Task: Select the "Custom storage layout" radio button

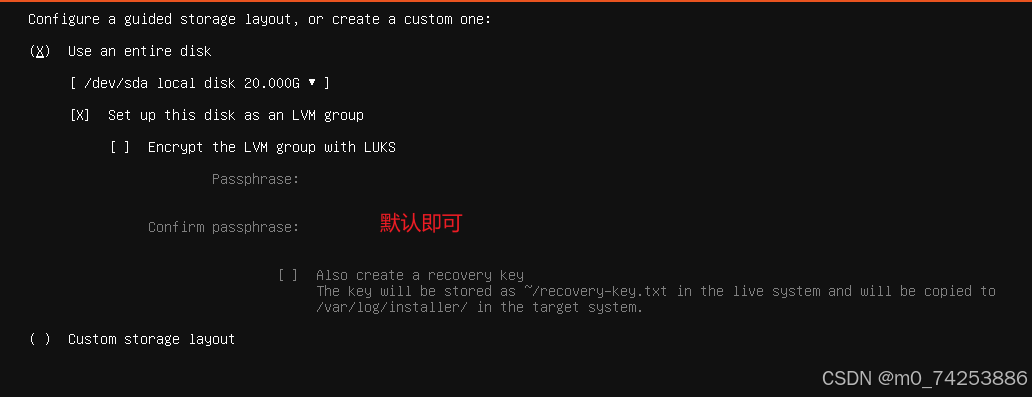Action: (39, 339)
